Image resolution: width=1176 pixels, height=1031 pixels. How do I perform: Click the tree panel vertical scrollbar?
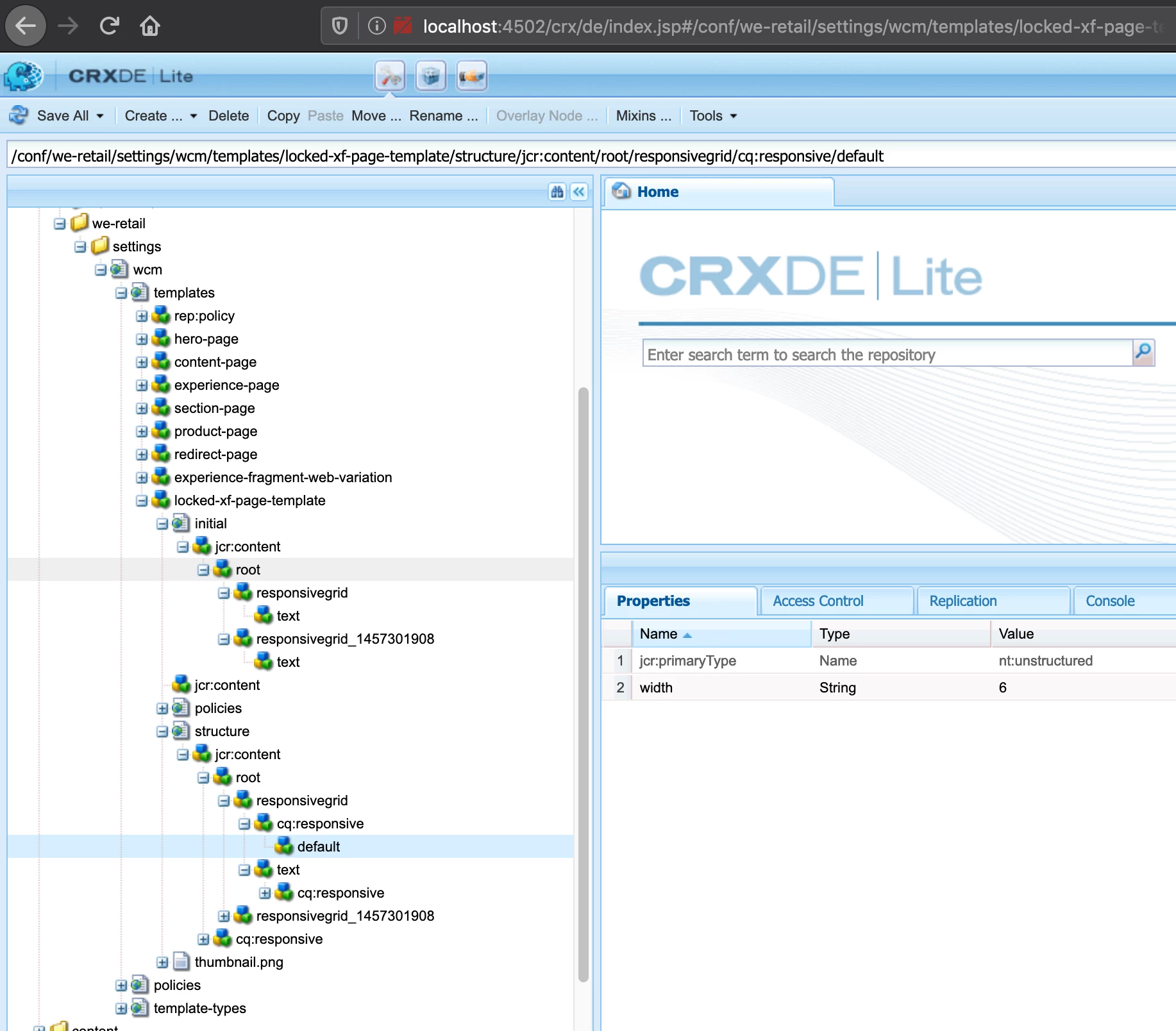[583, 684]
